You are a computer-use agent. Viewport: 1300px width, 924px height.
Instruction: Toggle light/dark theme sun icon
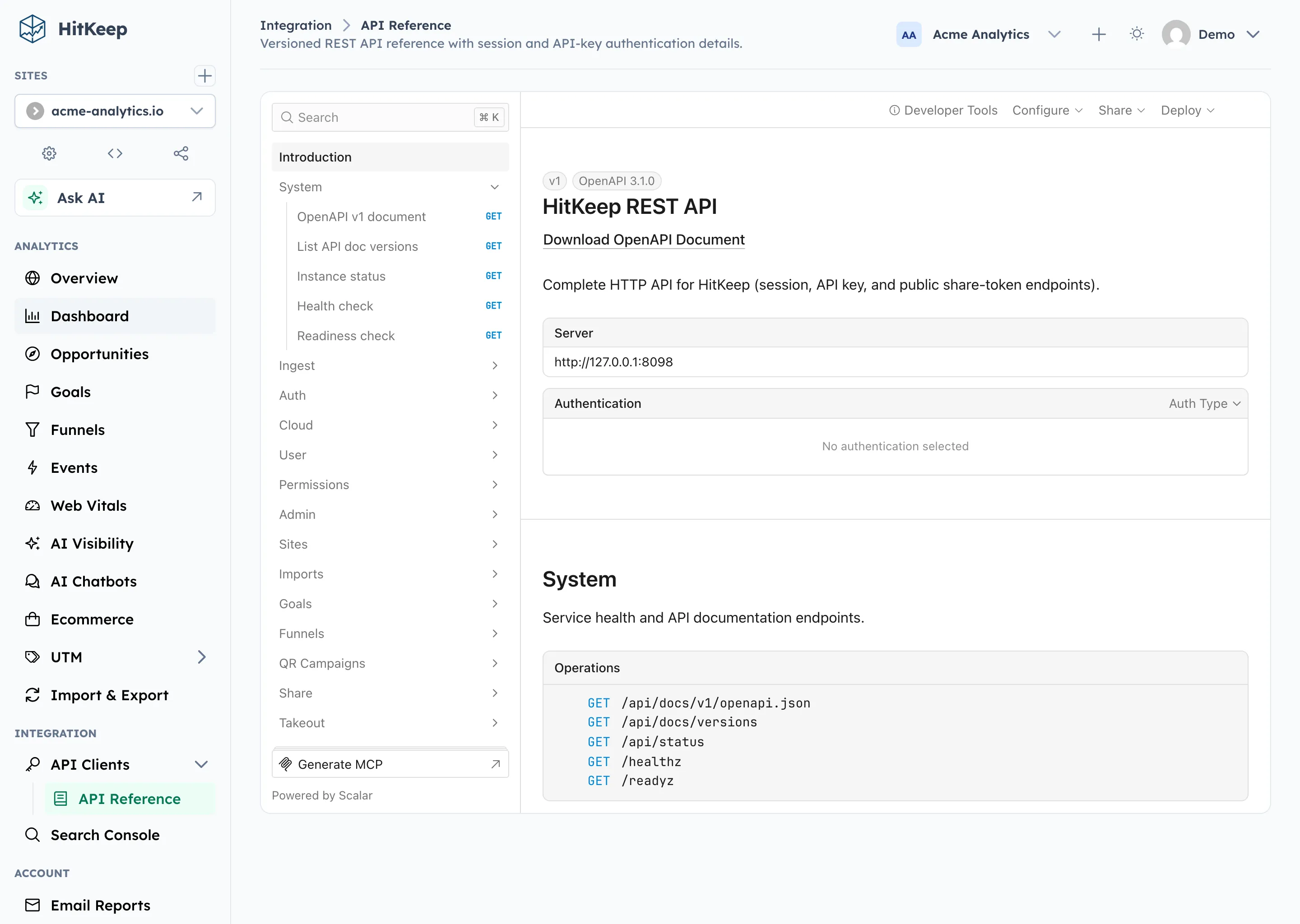[1137, 34]
